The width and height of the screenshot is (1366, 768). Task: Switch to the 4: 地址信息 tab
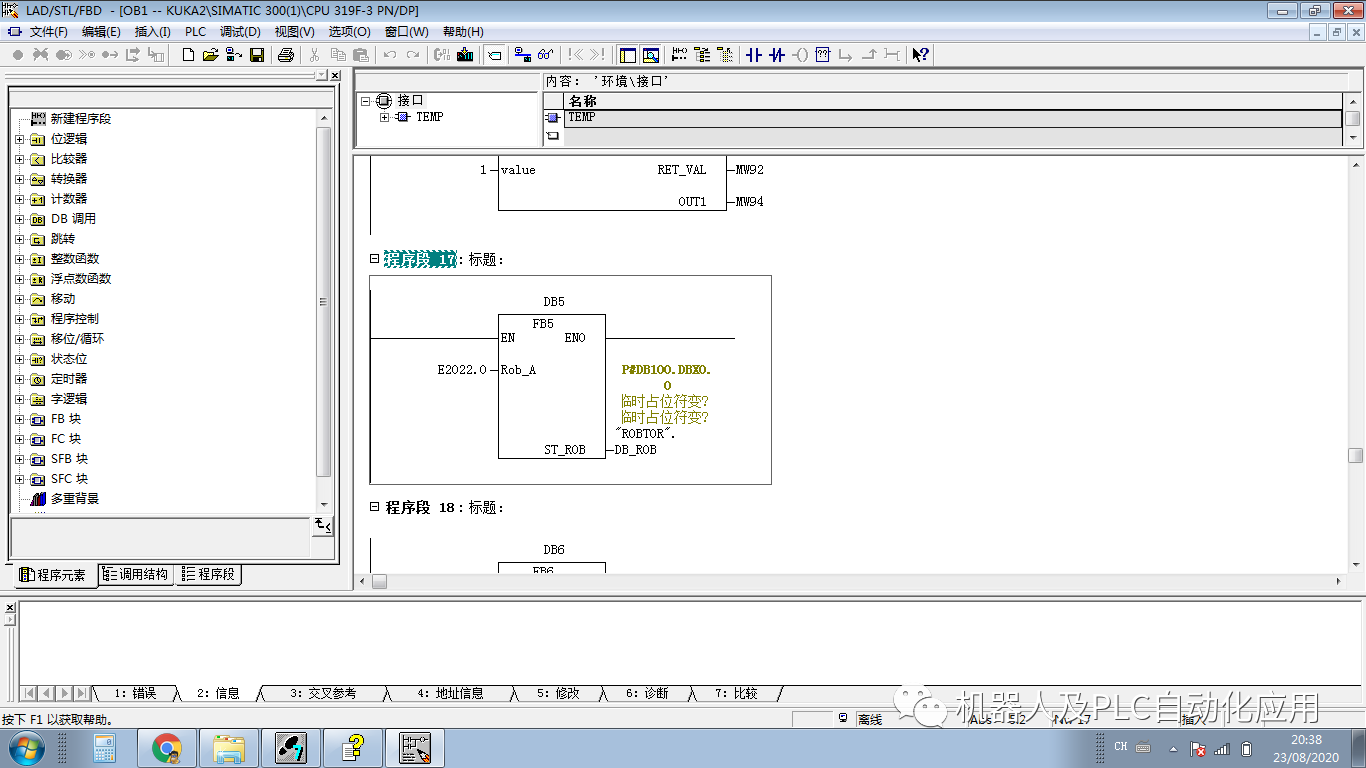(450, 693)
